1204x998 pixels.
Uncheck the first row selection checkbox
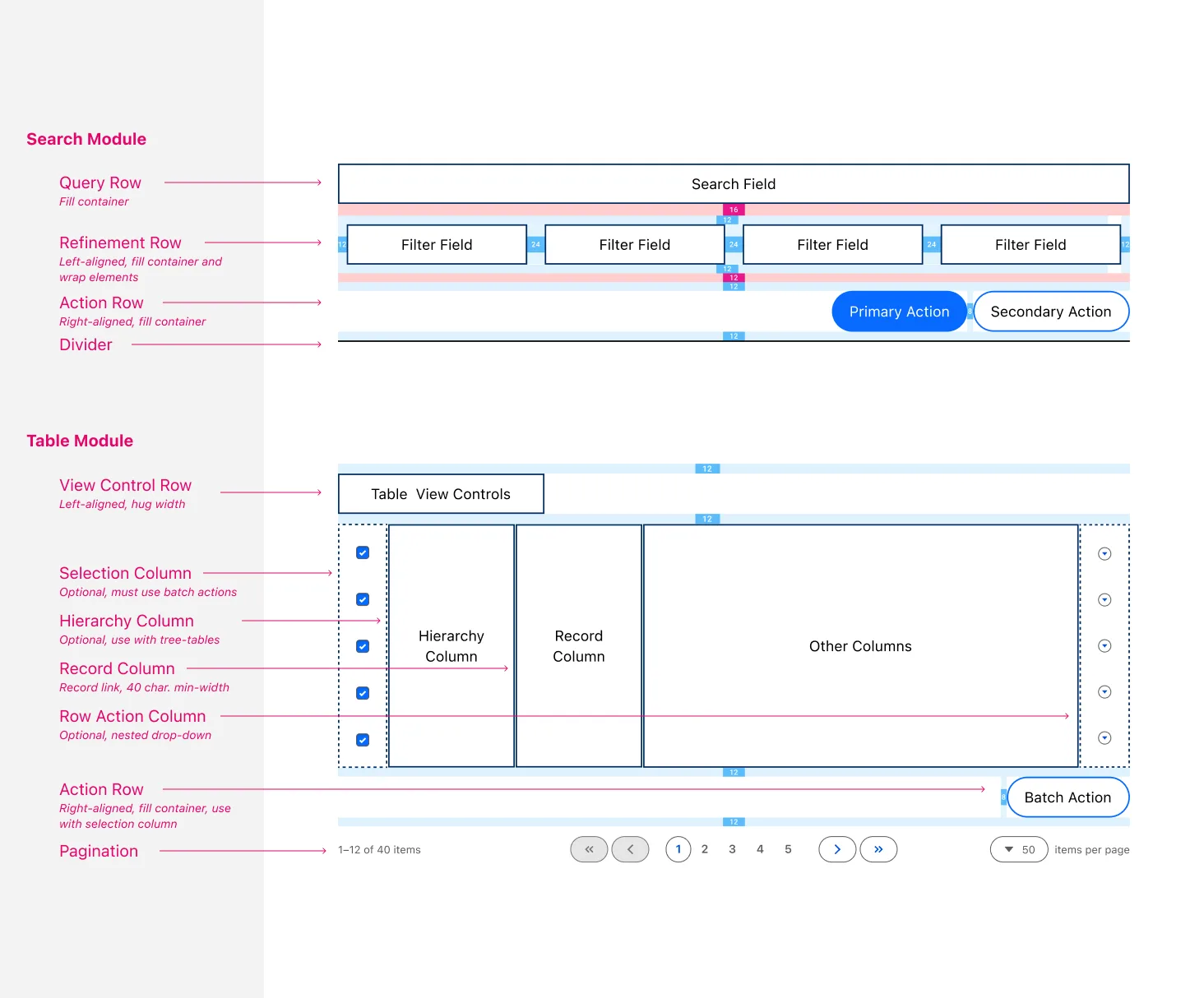coord(363,552)
